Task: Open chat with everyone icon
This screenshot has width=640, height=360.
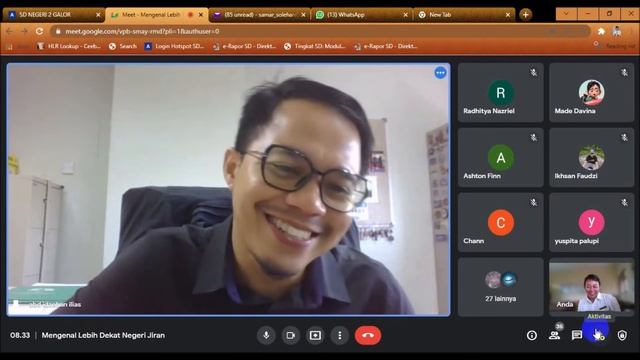Action: pos(577,336)
